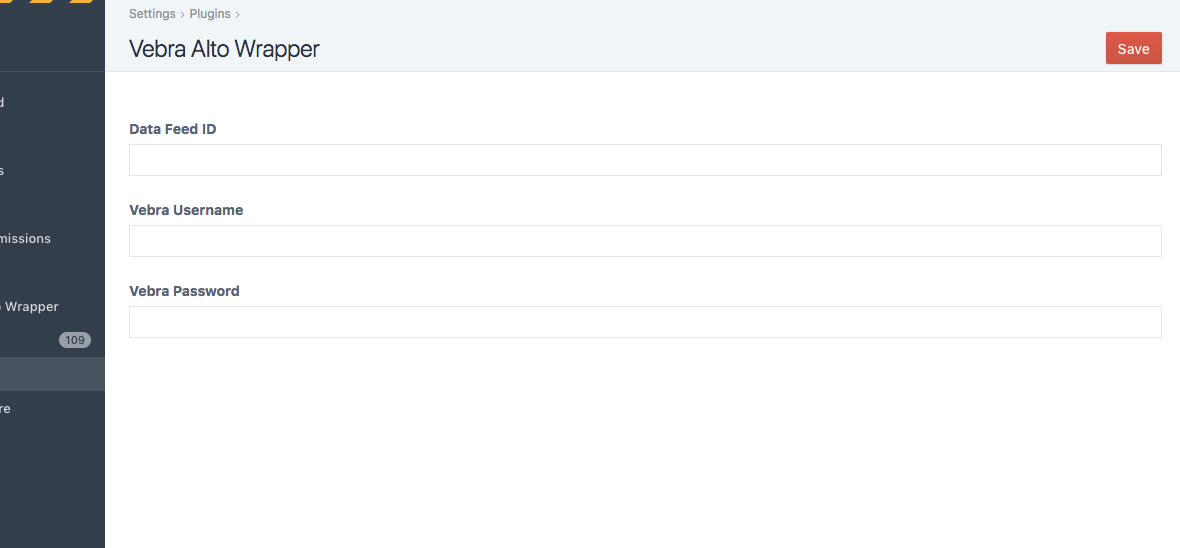Click the Data Feed ID field label

[173, 129]
